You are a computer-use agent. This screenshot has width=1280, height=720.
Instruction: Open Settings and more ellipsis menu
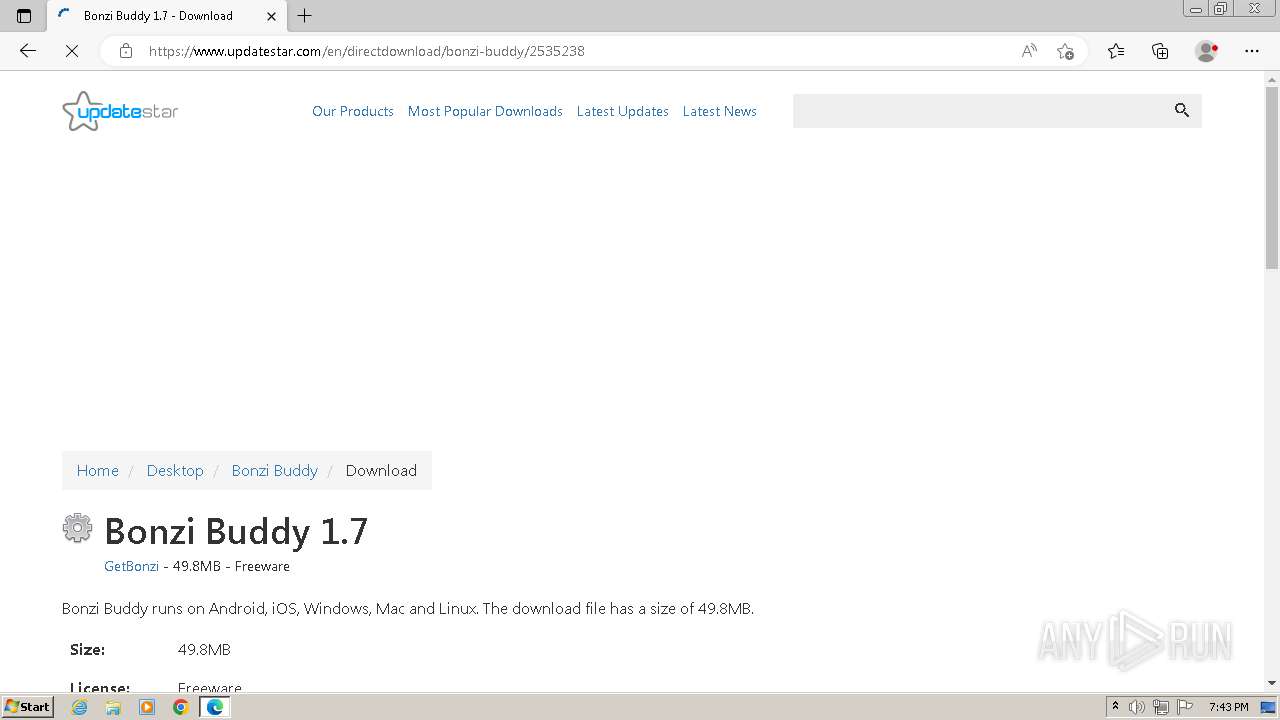click(x=1252, y=51)
